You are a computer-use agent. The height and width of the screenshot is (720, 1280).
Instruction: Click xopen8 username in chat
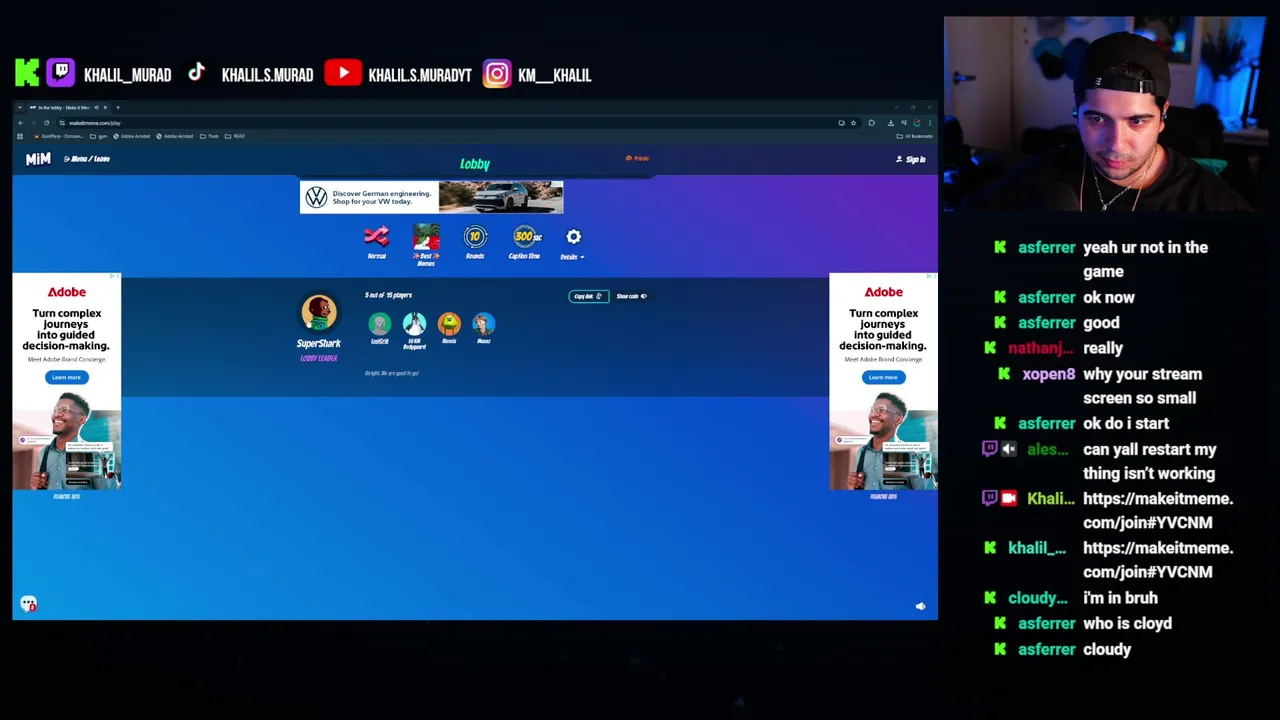pyautogui.click(x=1048, y=374)
